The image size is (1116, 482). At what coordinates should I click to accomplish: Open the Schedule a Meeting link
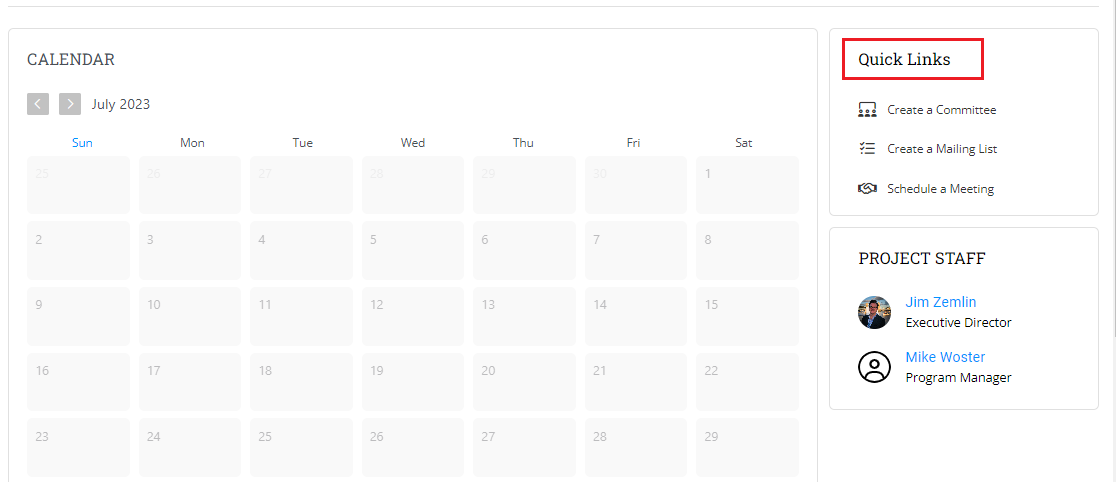pyautogui.click(x=940, y=188)
